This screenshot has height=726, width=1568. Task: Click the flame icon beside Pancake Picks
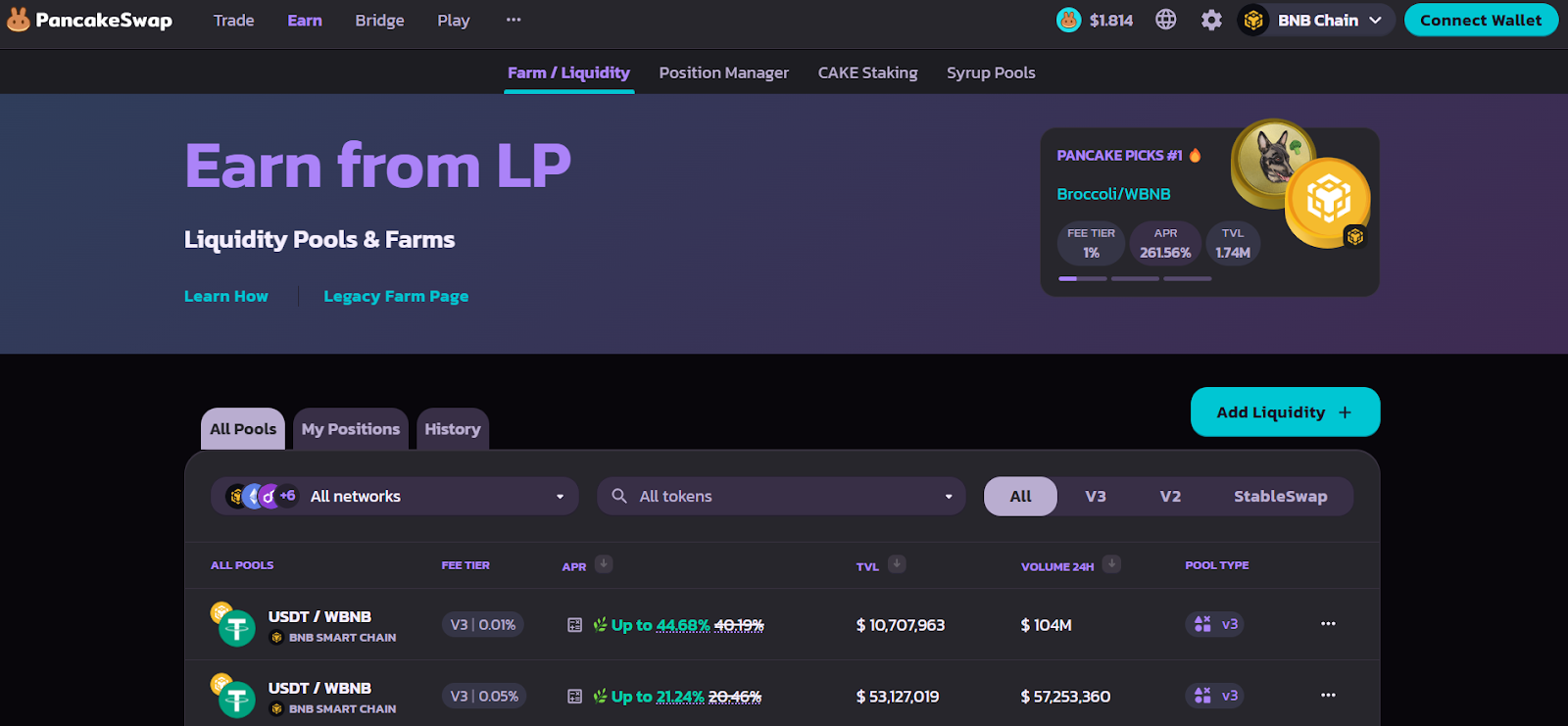click(1195, 155)
